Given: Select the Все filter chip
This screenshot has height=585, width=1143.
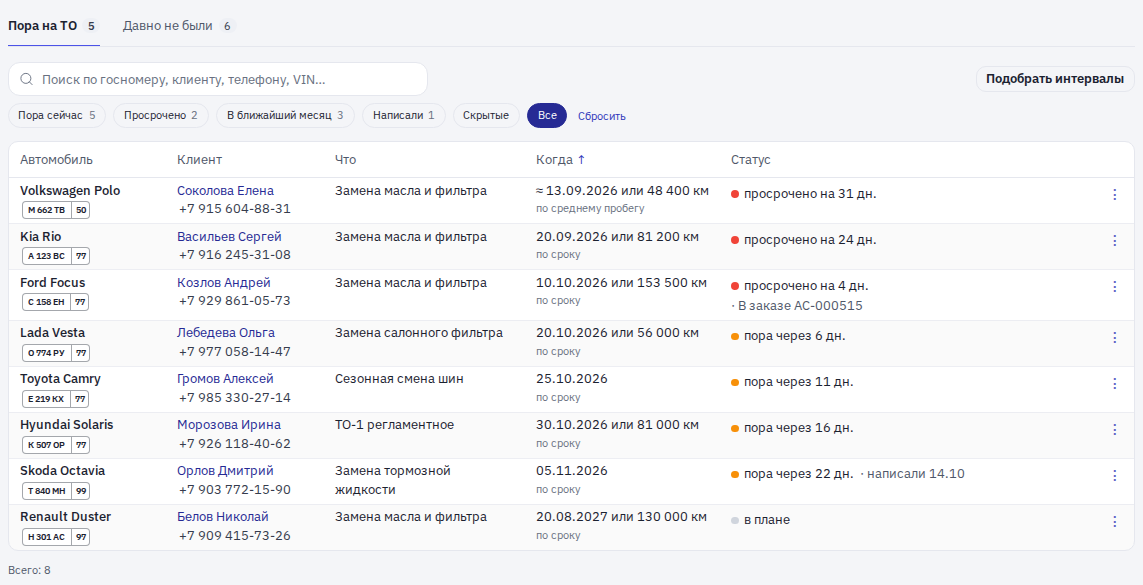Looking at the screenshot, I should (x=547, y=115).
